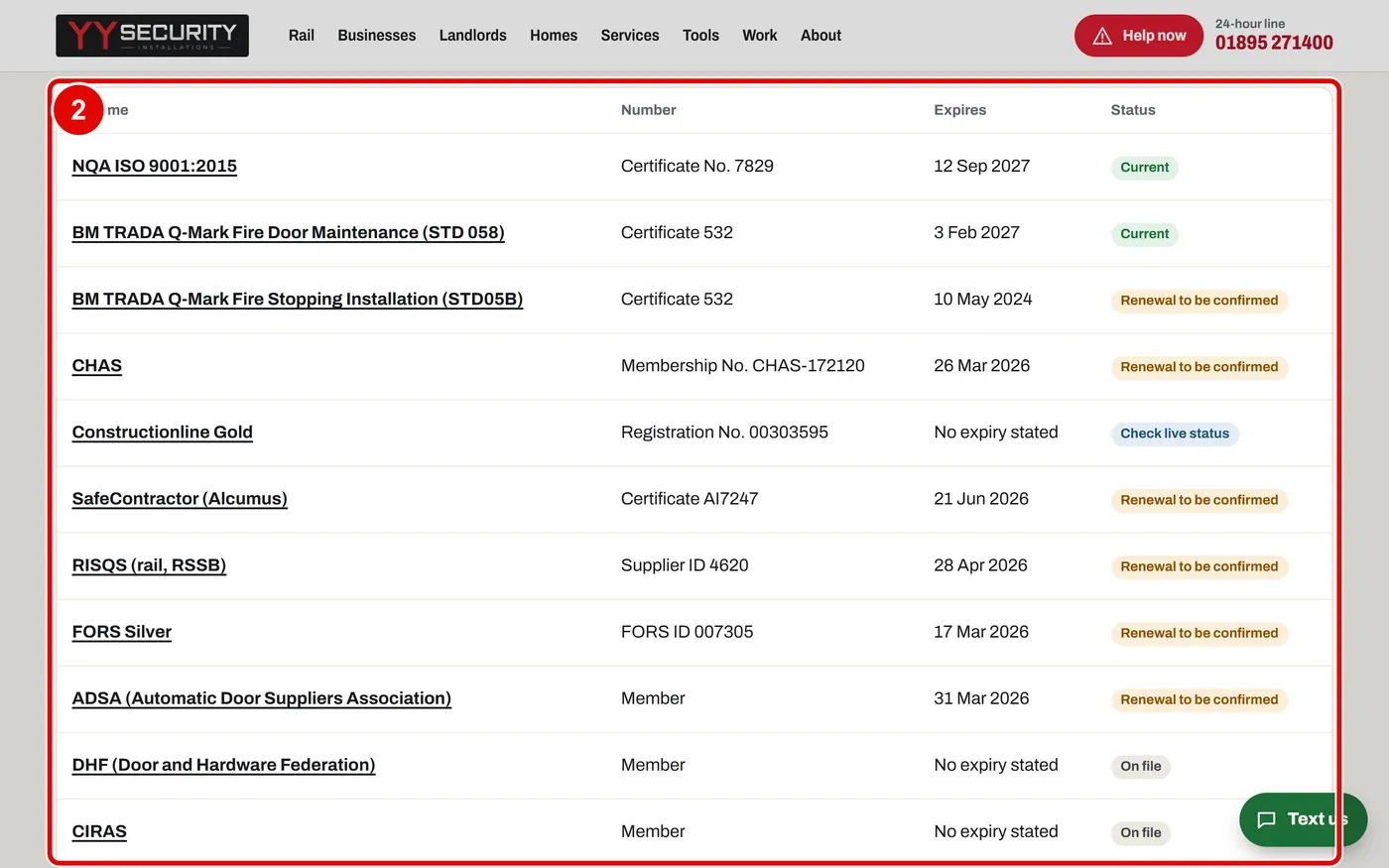Image resolution: width=1389 pixels, height=868 pixels.
Task: Open the FORS Silver link
Action: (x=122, y=632)
